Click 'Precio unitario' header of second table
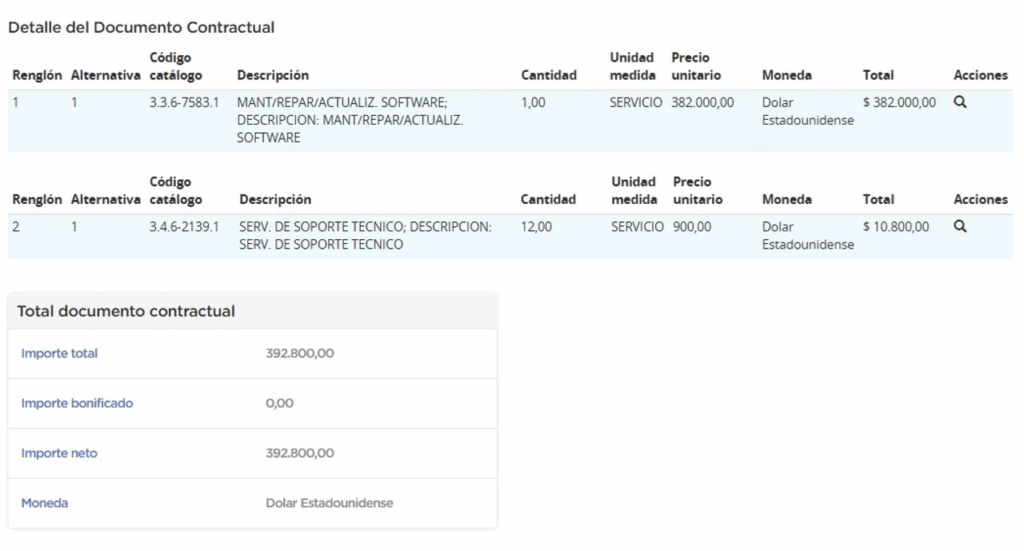 coord(697,190)
